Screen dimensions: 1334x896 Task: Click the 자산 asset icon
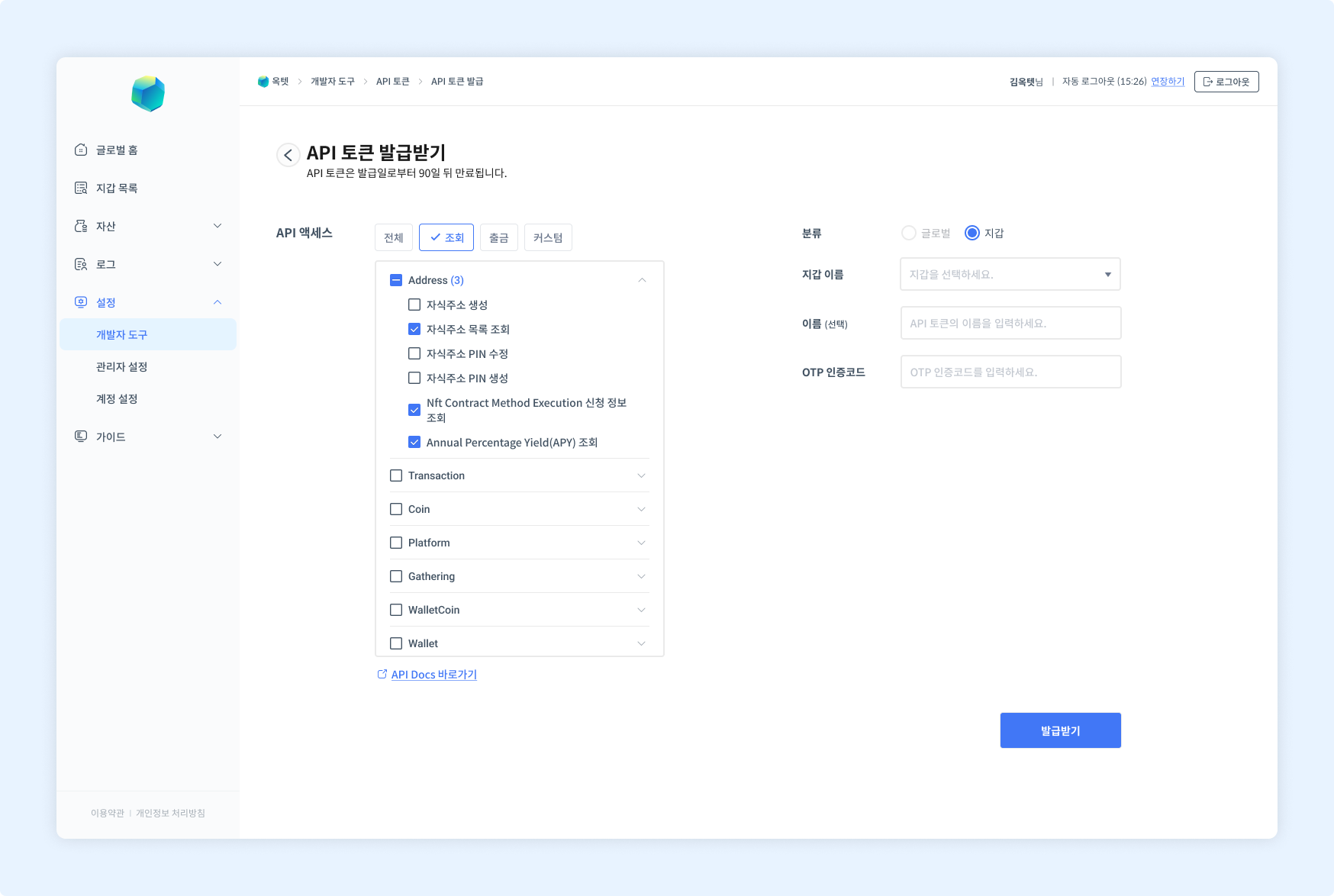81,226
